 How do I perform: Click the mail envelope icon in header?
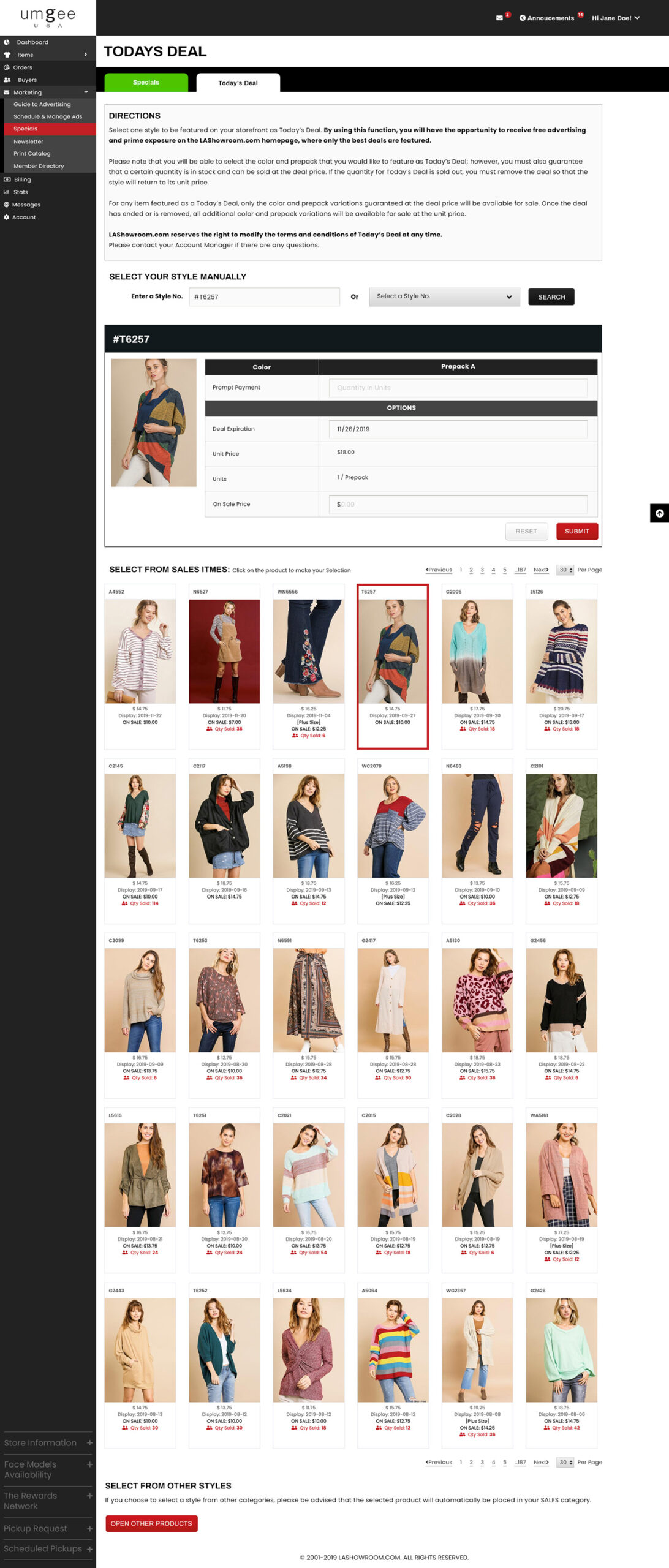499,18
